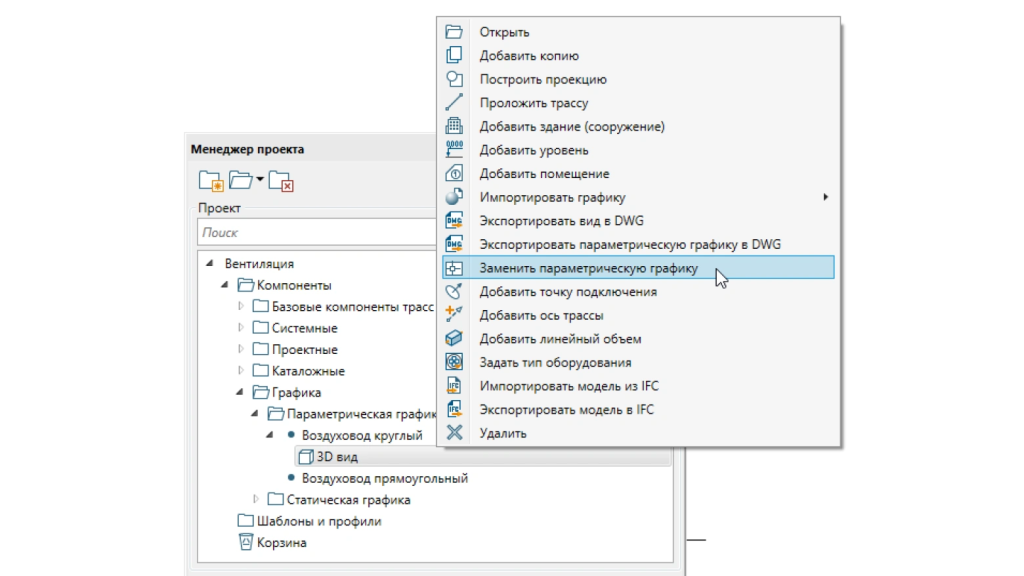Select the Шаблоны и профили folder
Viewport: 1024px width, 576px height.
click(x=319, y=521)
